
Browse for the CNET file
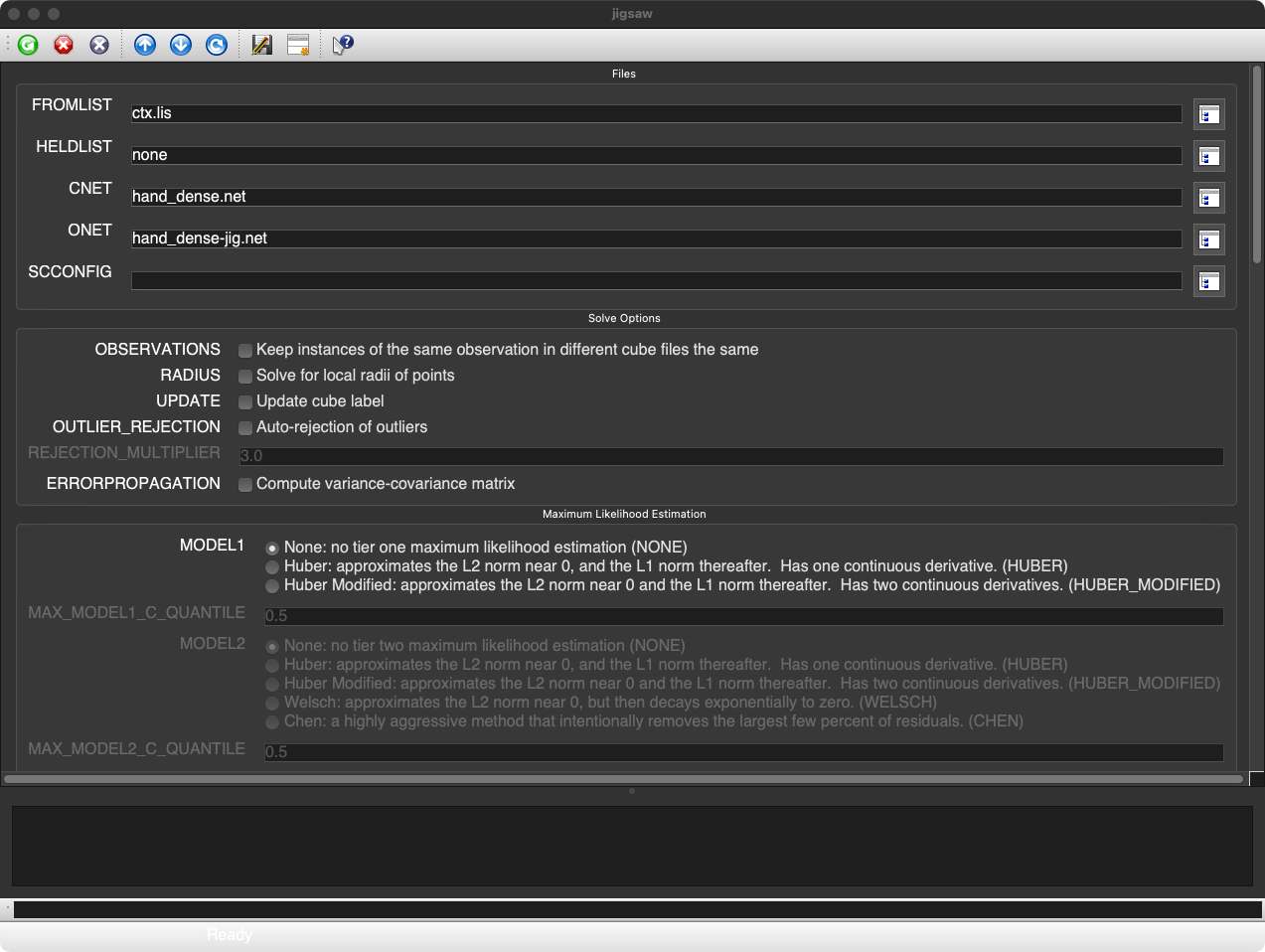click(1208, 198)
